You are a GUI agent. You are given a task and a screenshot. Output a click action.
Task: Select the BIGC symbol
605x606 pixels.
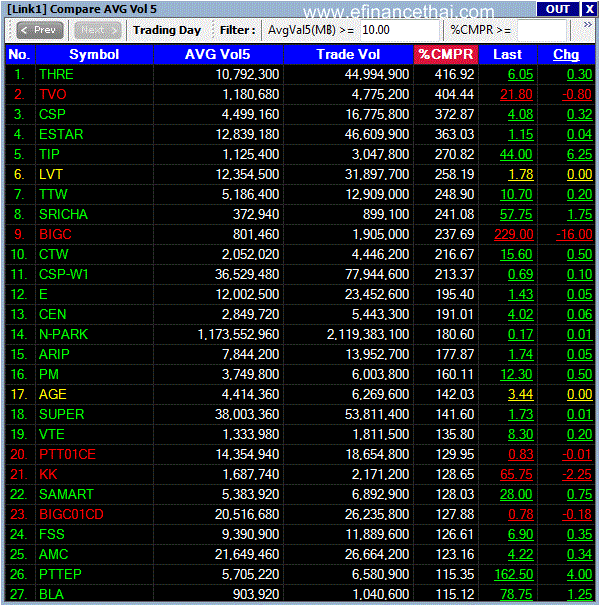click(x=55, y=235)
